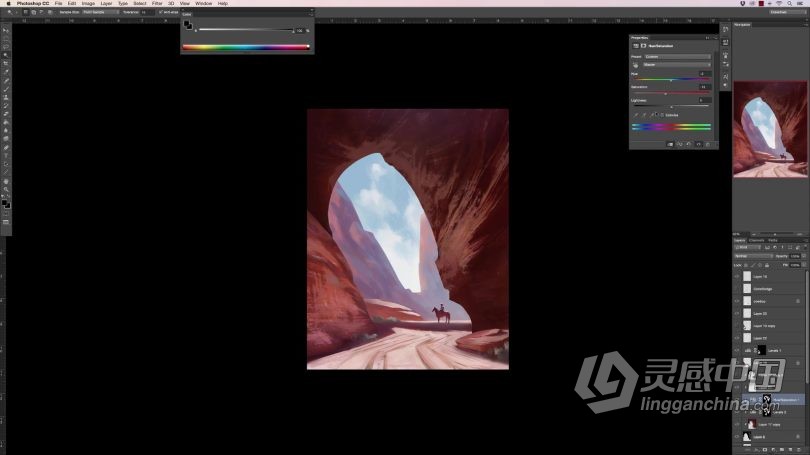Click the link layers icon in Layers footer

[x=747, y=449]
